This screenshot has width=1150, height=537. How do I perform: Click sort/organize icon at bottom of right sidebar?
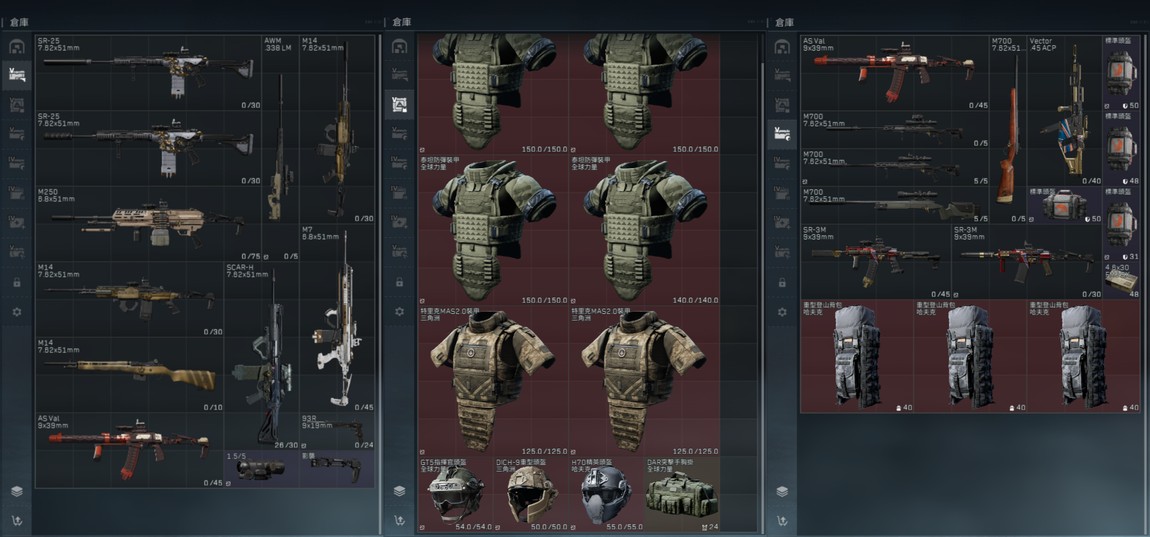[x=782, y=520]
